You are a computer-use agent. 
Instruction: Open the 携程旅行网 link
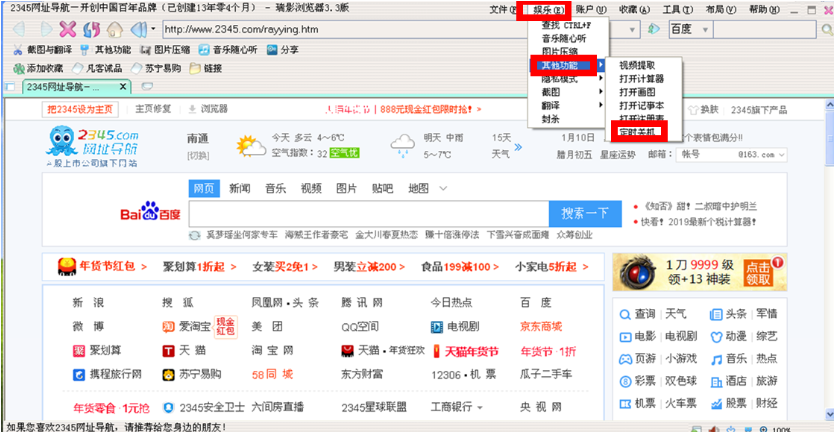[107, 375]
